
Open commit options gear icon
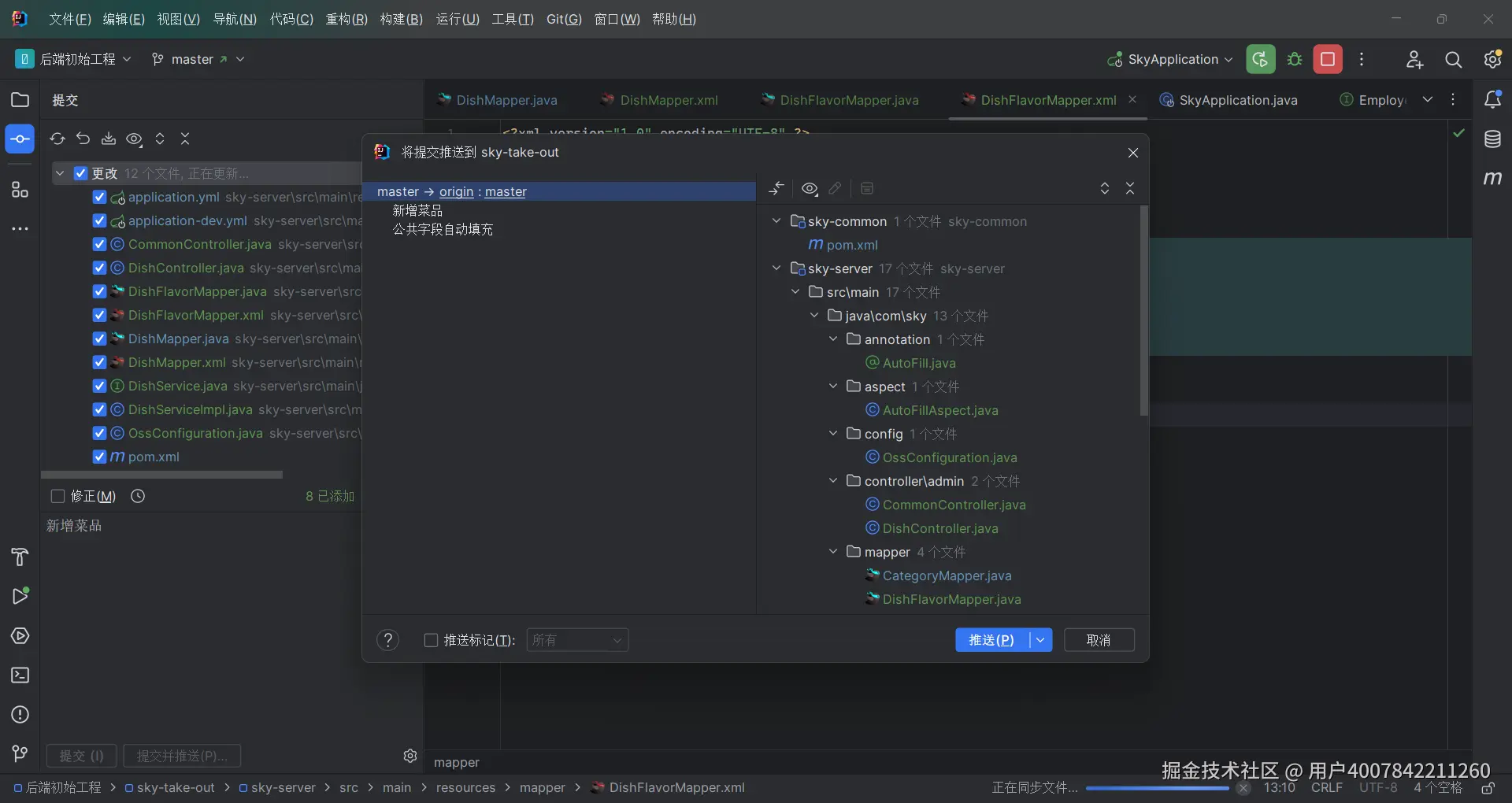coord(410,756)
